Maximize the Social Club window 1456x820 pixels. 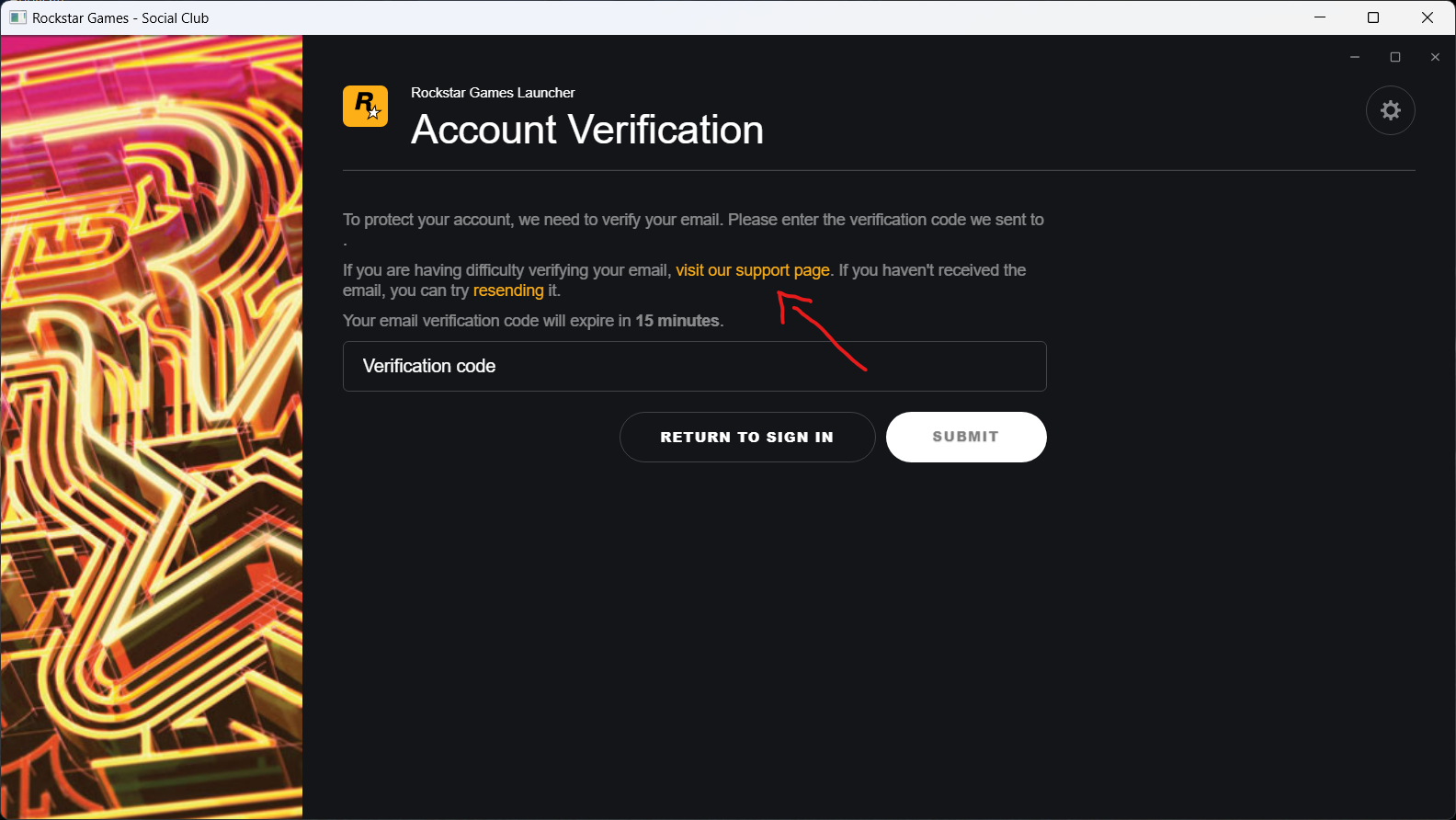pyautogui.click(x=1373, y=17)
